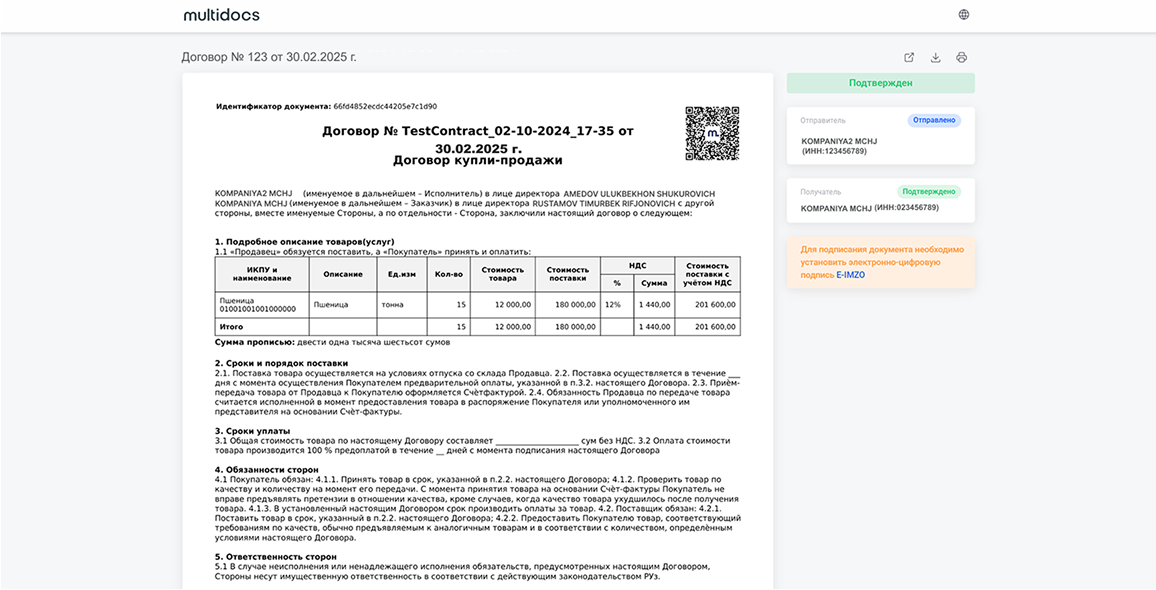The height and width of the screenshot is (590, 1156).
Task: Download the contract document
Action: (935, 58)
